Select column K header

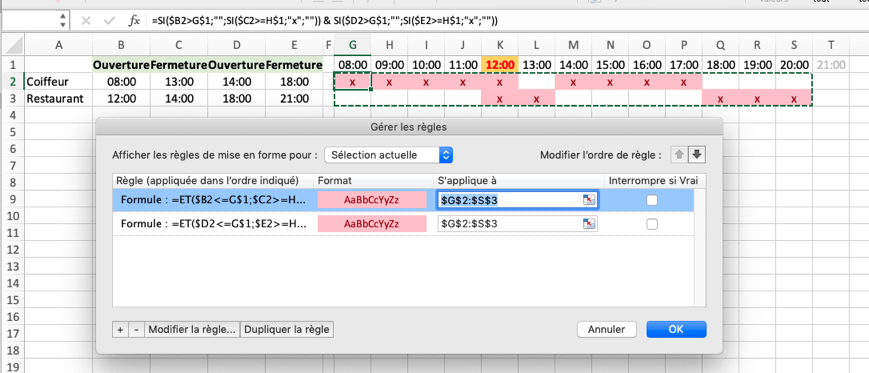[500, 45]
